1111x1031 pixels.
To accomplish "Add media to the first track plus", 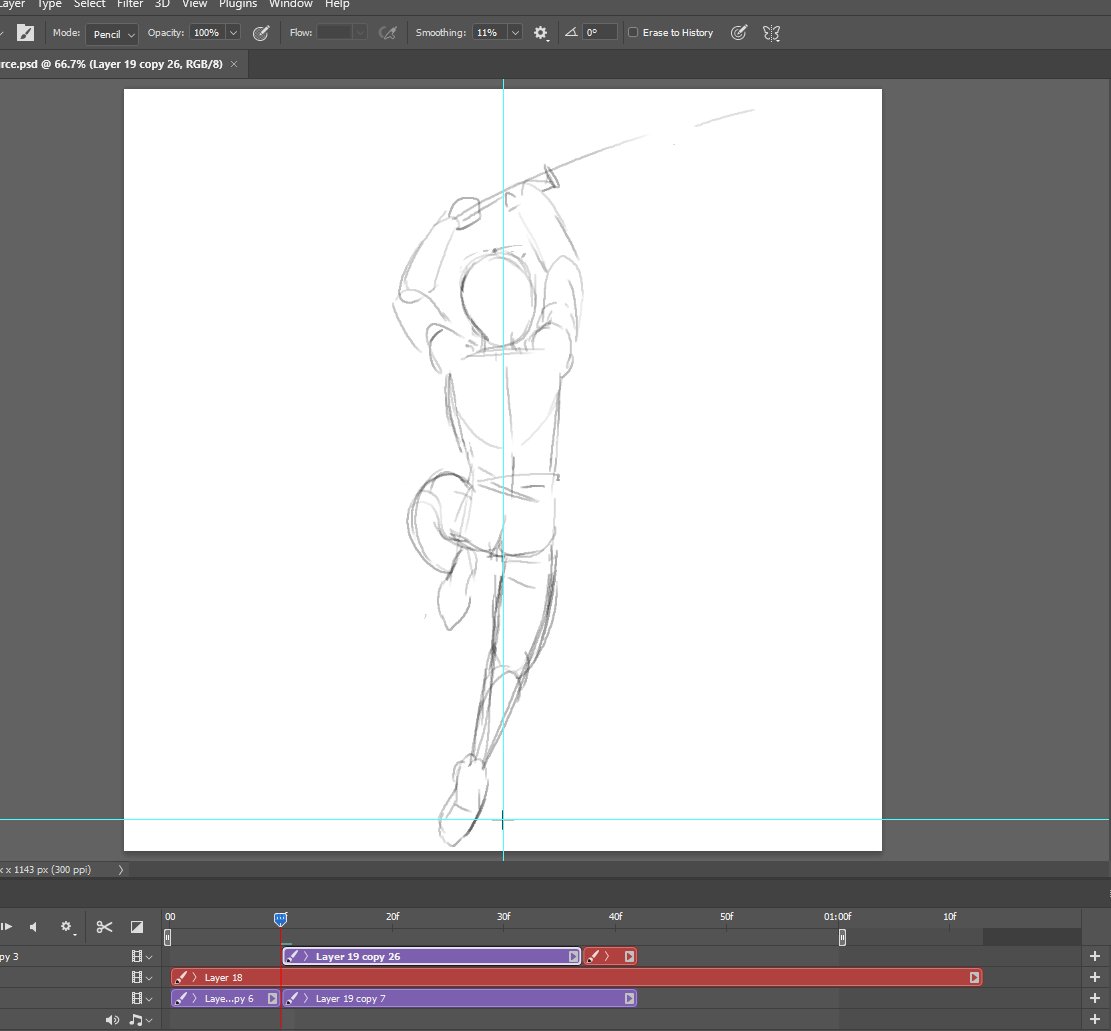I will pyautogui.click(x=1095, y=957).
